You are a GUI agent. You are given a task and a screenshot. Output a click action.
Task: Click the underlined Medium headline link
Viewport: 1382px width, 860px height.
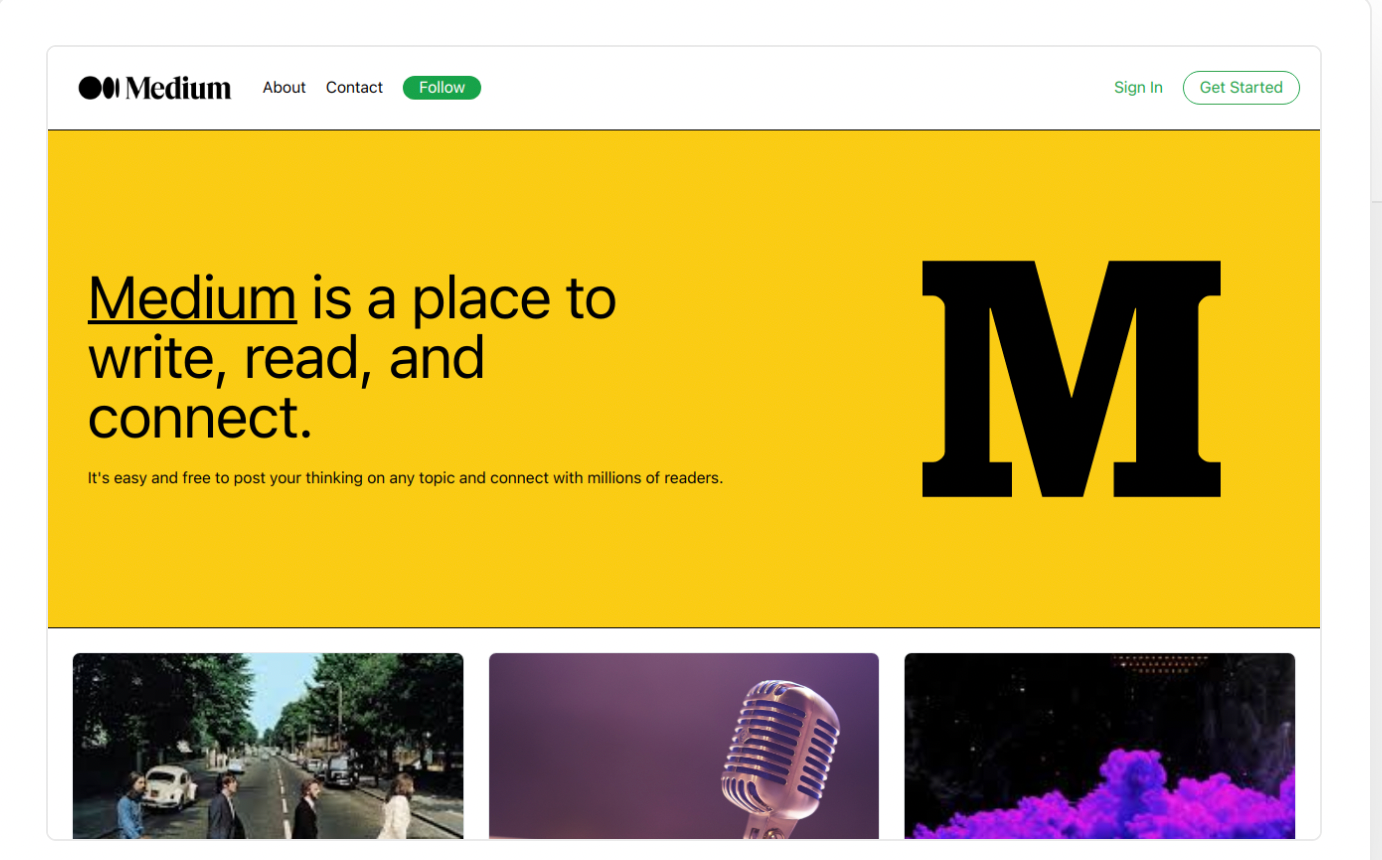click(192, 298)
